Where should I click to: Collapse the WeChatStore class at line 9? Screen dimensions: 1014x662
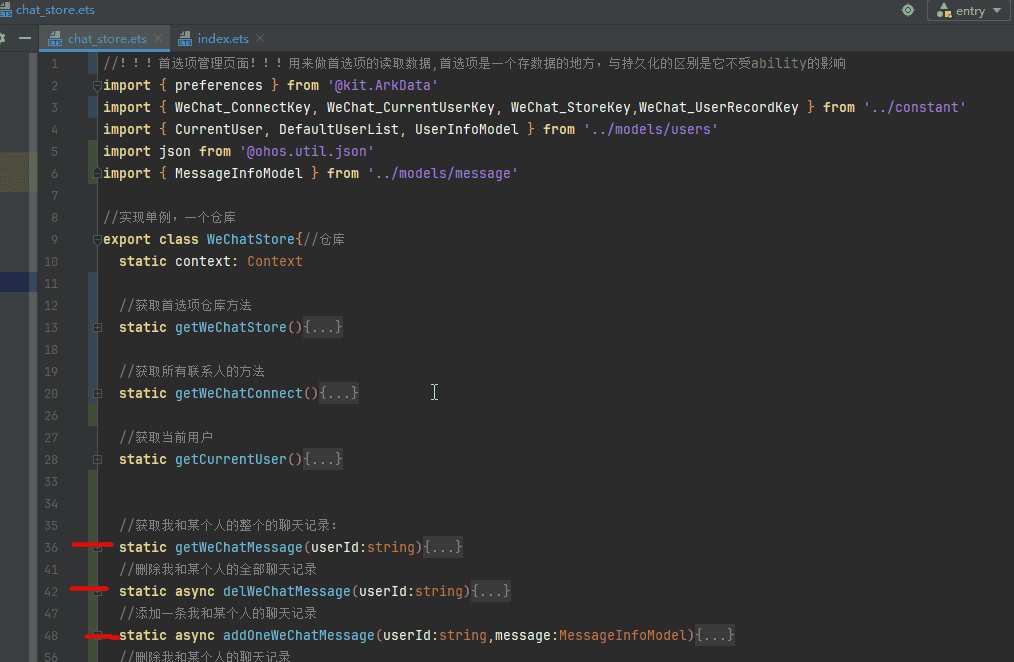(97, 240)
